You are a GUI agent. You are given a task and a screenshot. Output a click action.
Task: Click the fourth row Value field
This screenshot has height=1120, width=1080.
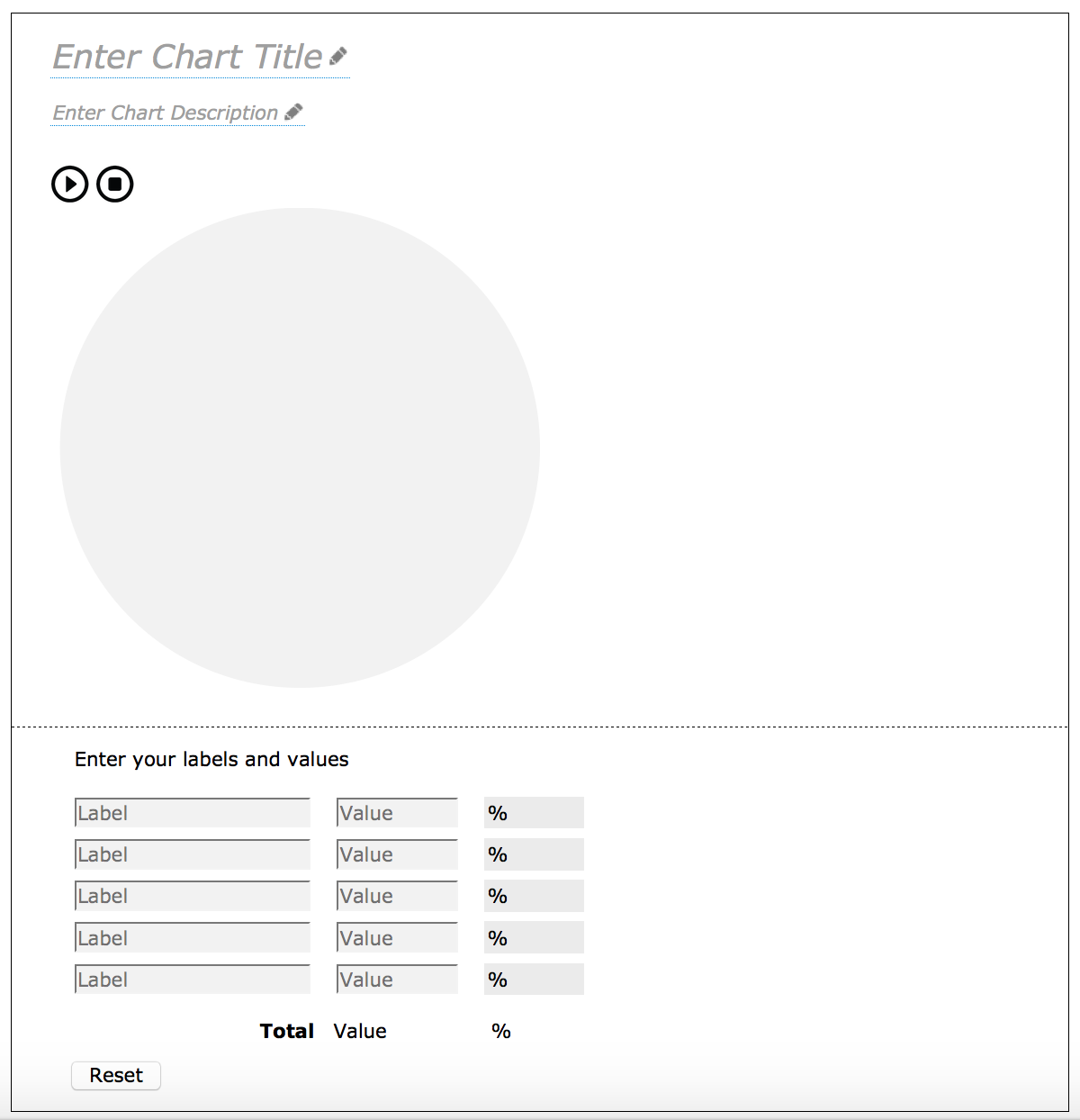pos(397,938)
